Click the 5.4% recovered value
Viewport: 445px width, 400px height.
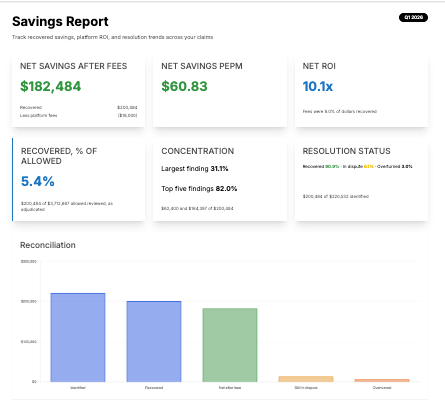pos(38,181)
